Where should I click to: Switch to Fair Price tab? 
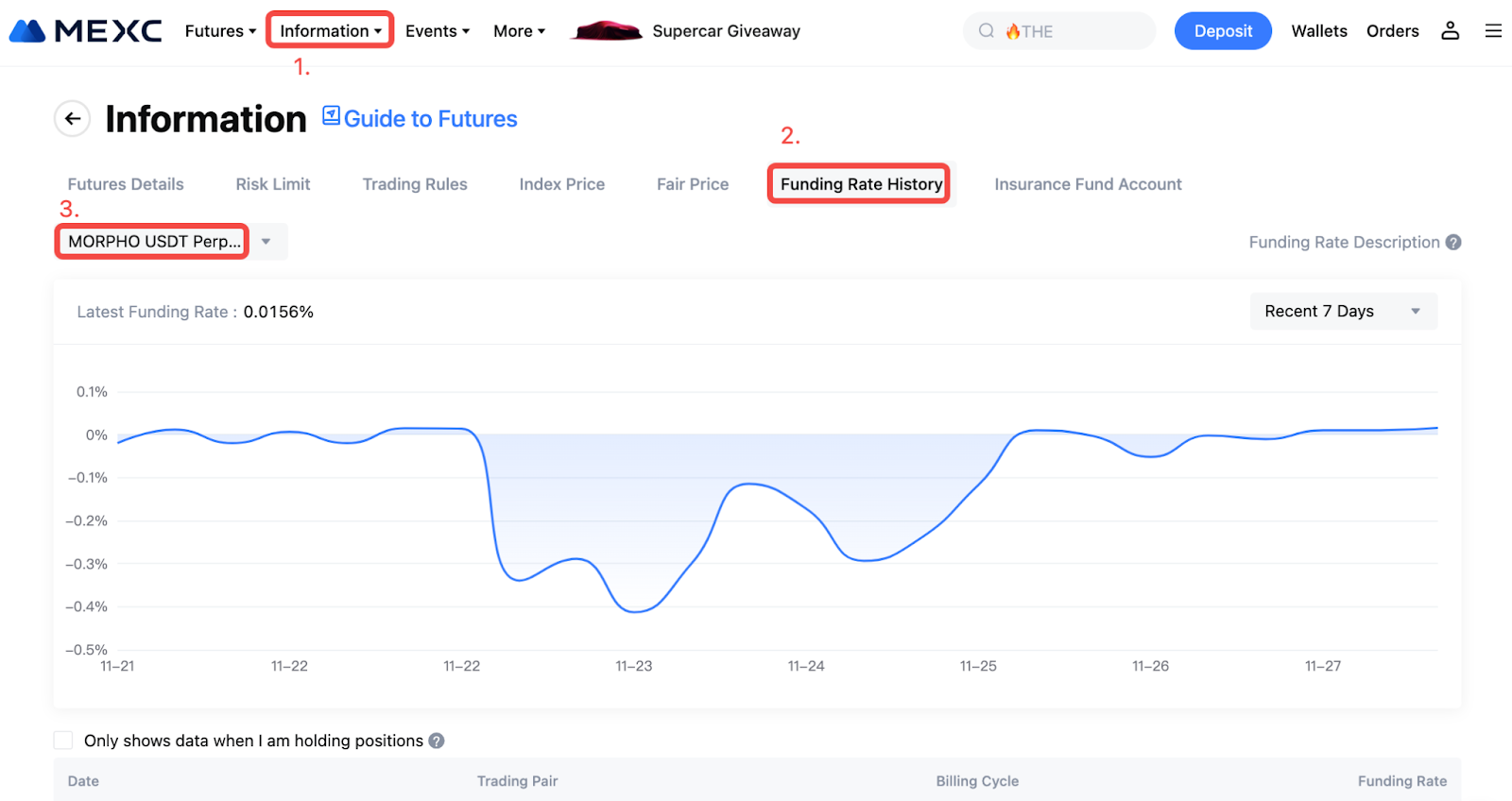(x=693, y=184)
